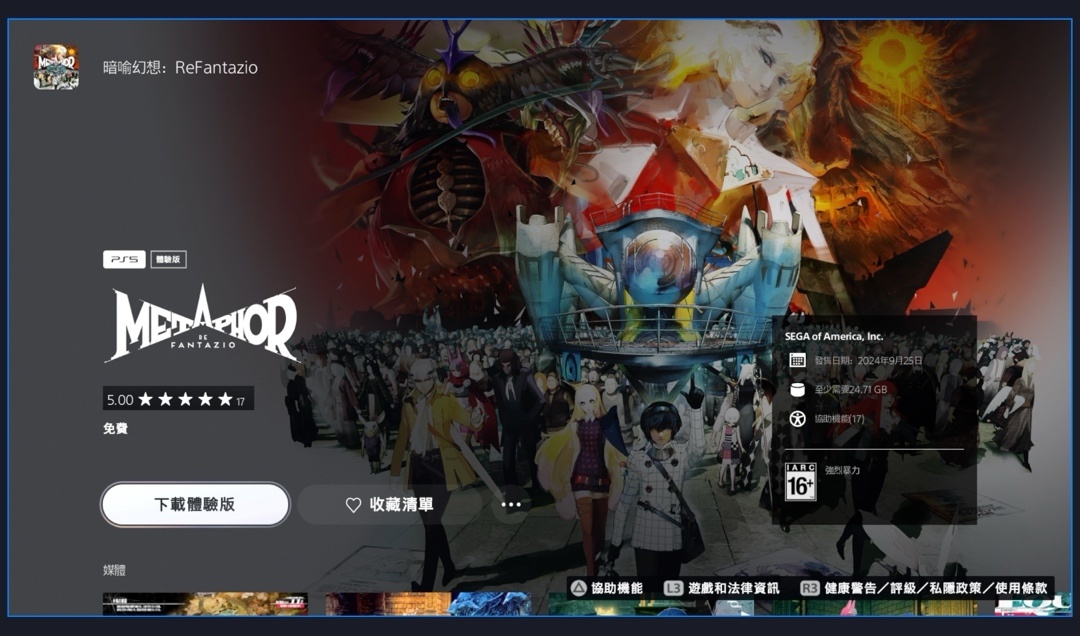Open the first media thumbnail
Viewport: 1080px width, 636px height.
click(x=205, y=604)
